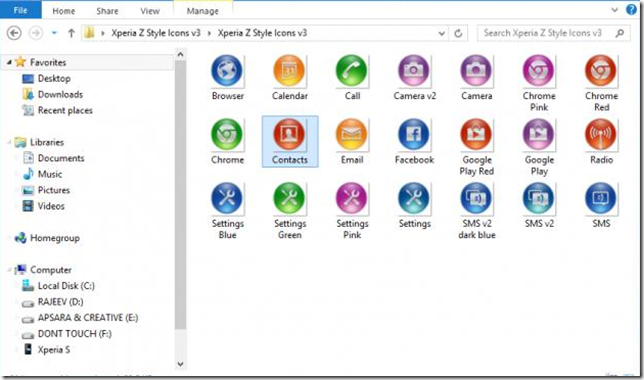
Task: Select Computer in navigation pane
Action: pos(51,270)
